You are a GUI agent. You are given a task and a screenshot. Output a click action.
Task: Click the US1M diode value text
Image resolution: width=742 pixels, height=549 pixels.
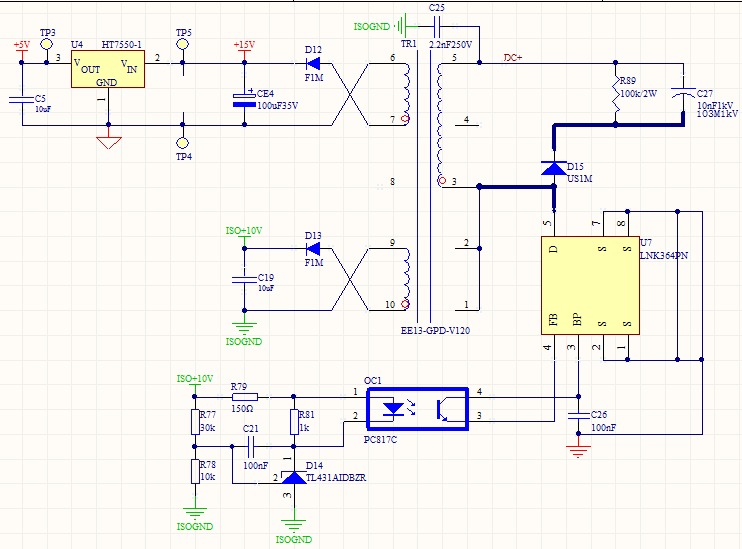click(x=580, y=178)
